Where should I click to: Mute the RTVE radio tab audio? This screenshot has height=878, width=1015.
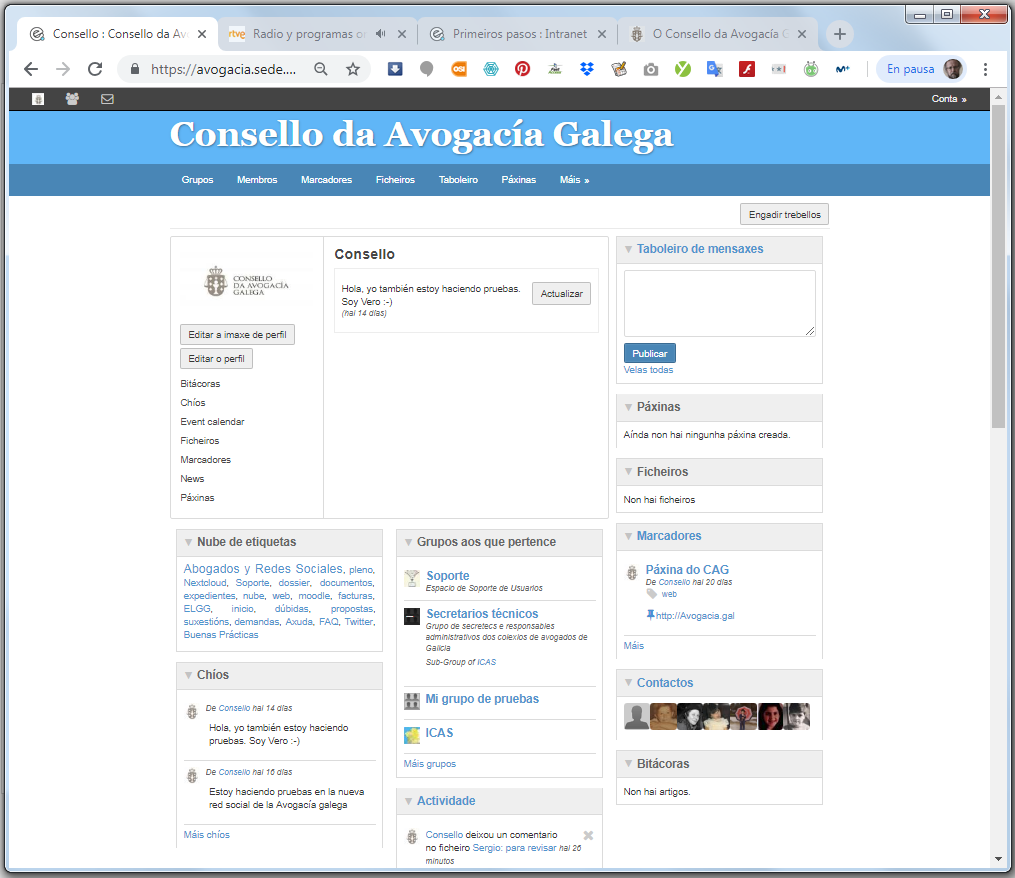[381, 34]
